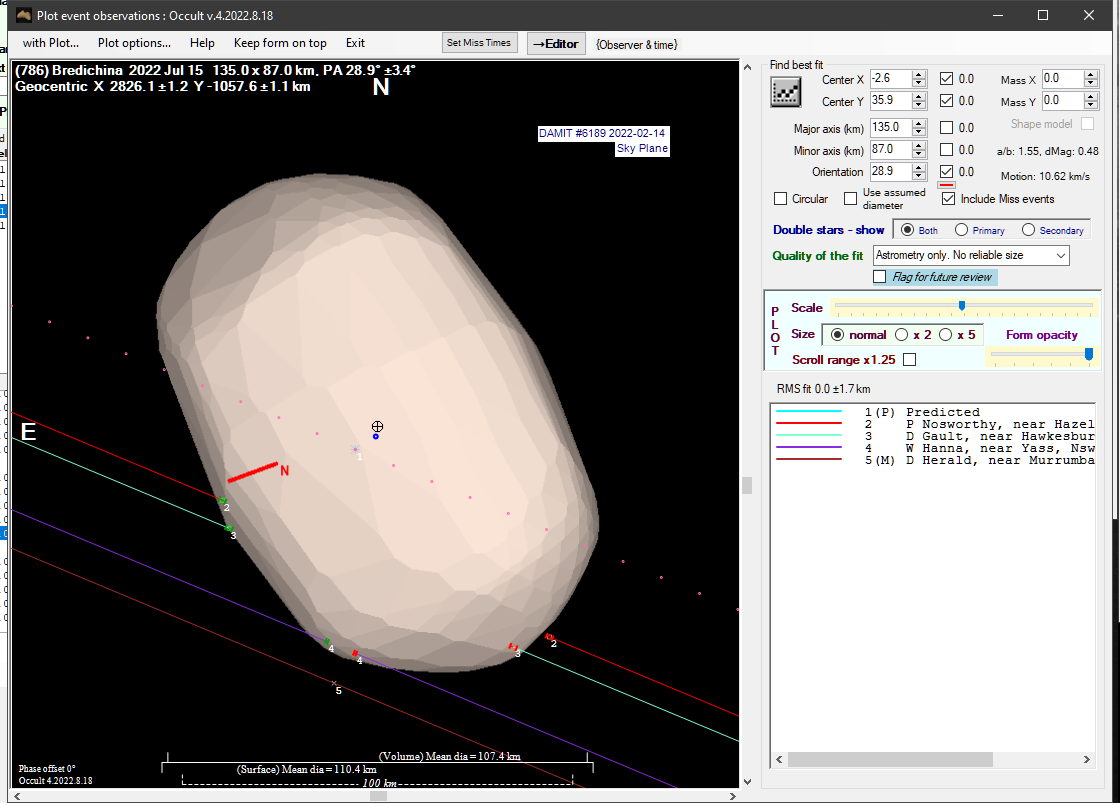Click the Center X input field
1120x810 pixels.
tap(891, 79)
